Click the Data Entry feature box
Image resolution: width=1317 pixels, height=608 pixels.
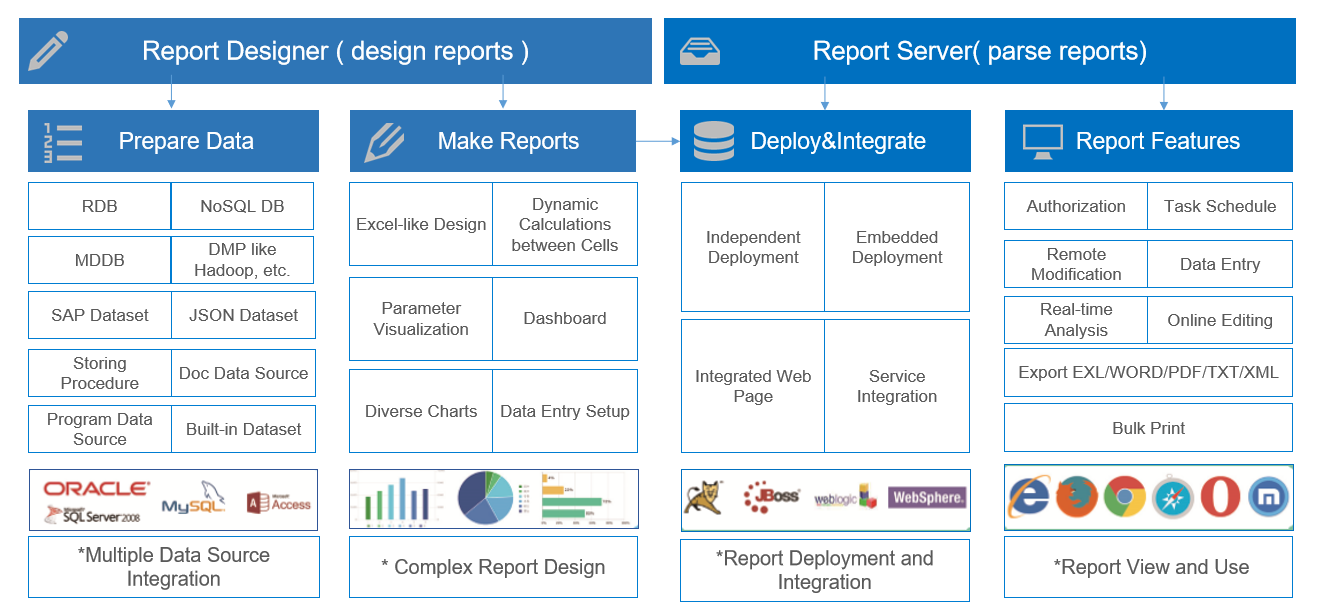pyautogui.click(x=1220, y=264)
